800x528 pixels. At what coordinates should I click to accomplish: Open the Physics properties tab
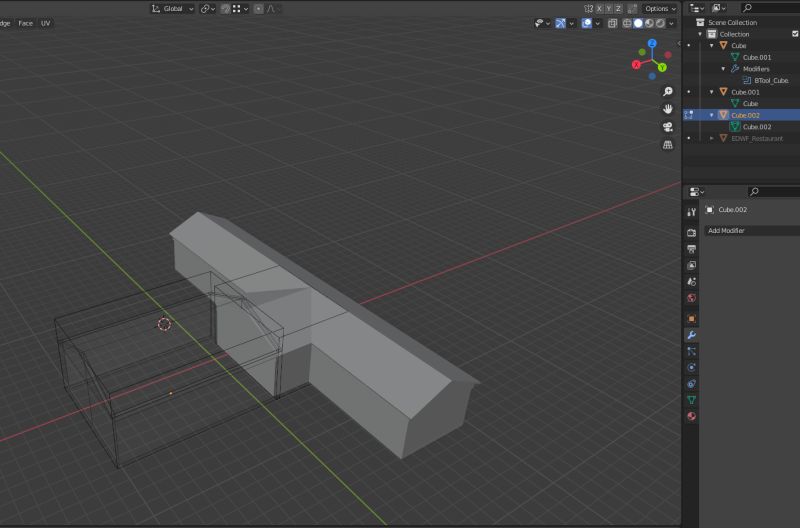pos(691,367)
